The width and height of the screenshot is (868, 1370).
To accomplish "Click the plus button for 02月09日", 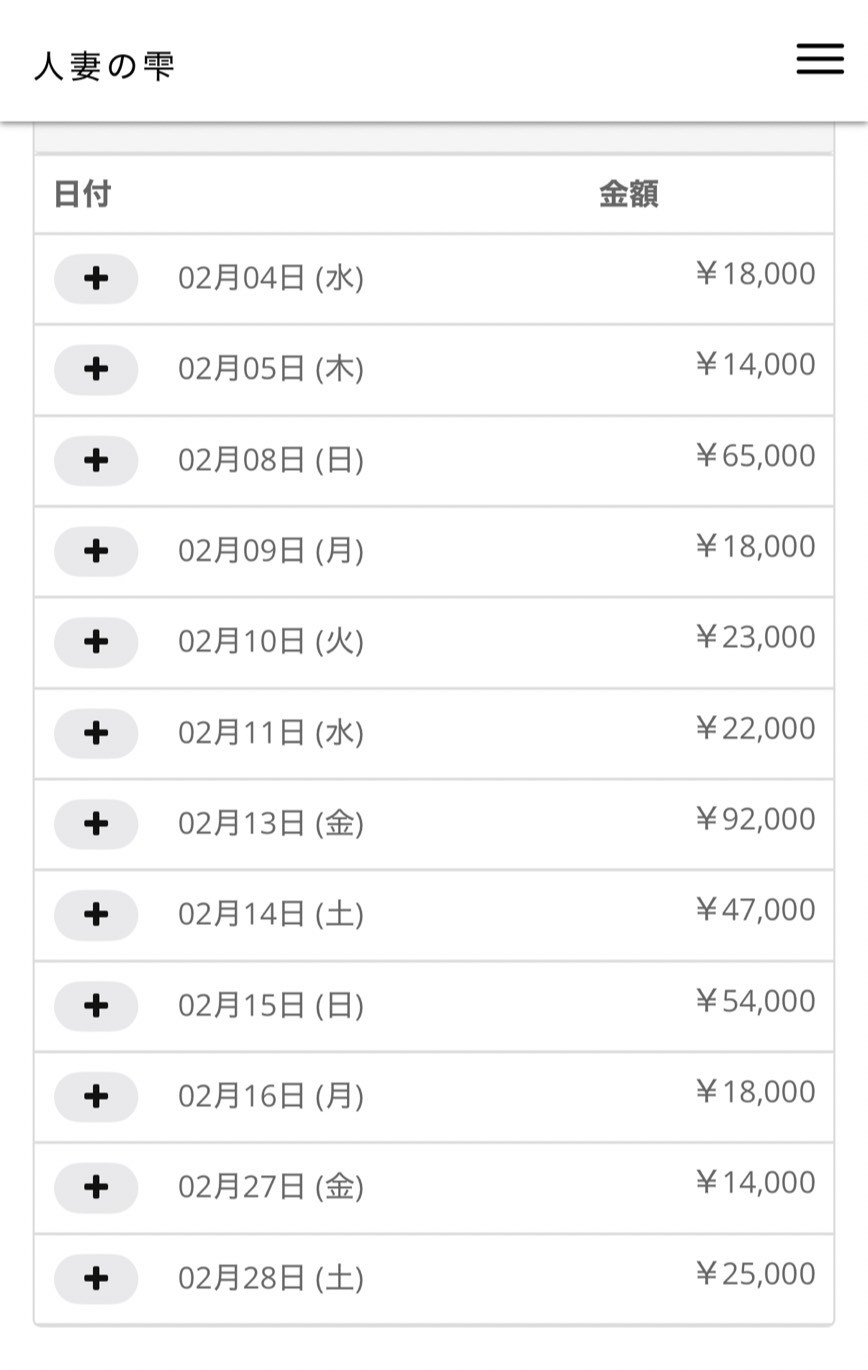I will click(x=96, y=552).
